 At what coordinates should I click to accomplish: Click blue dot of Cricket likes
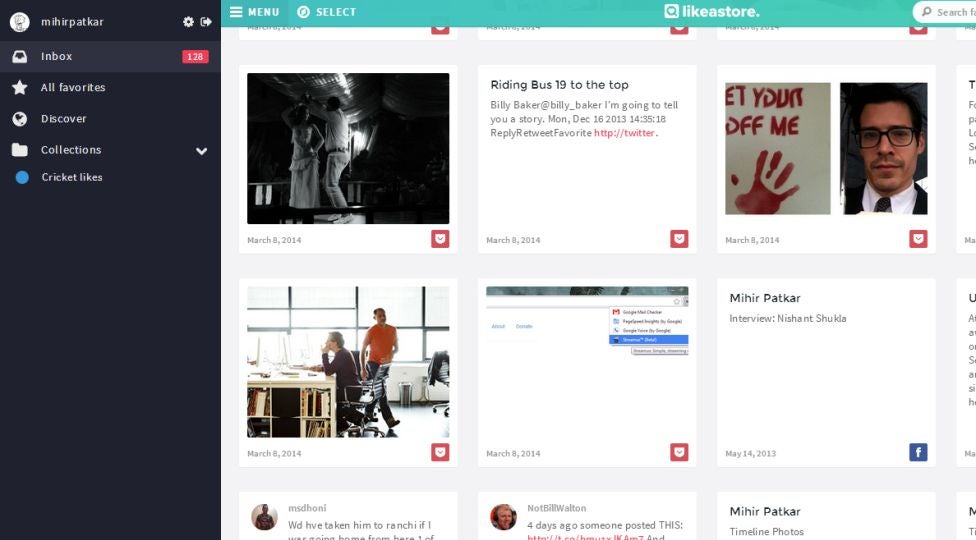(x=22, y=177)
